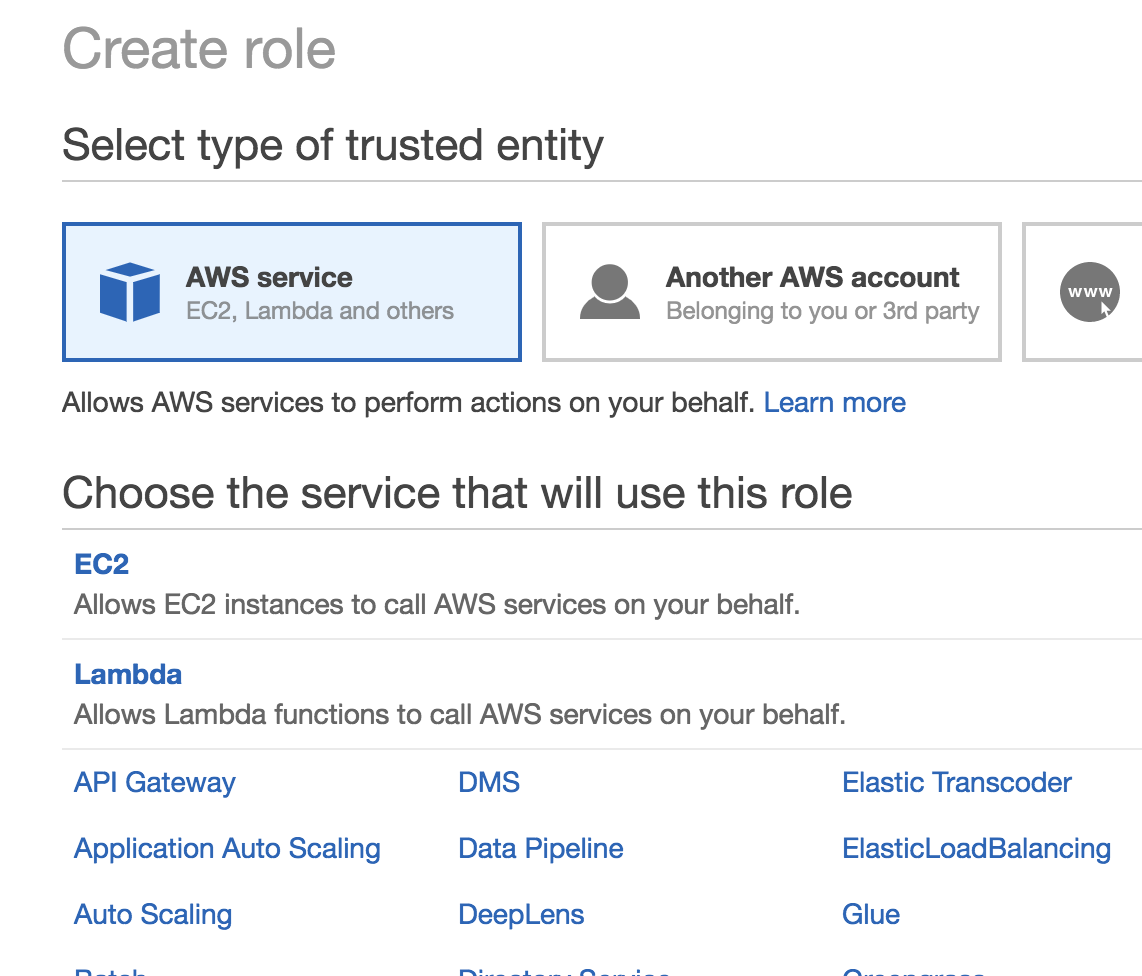Click the blue AWS service cube icon
Image resolution: width=1142 pixels, height=976 pixels.
pyautogui.click(x=129, y=292)
